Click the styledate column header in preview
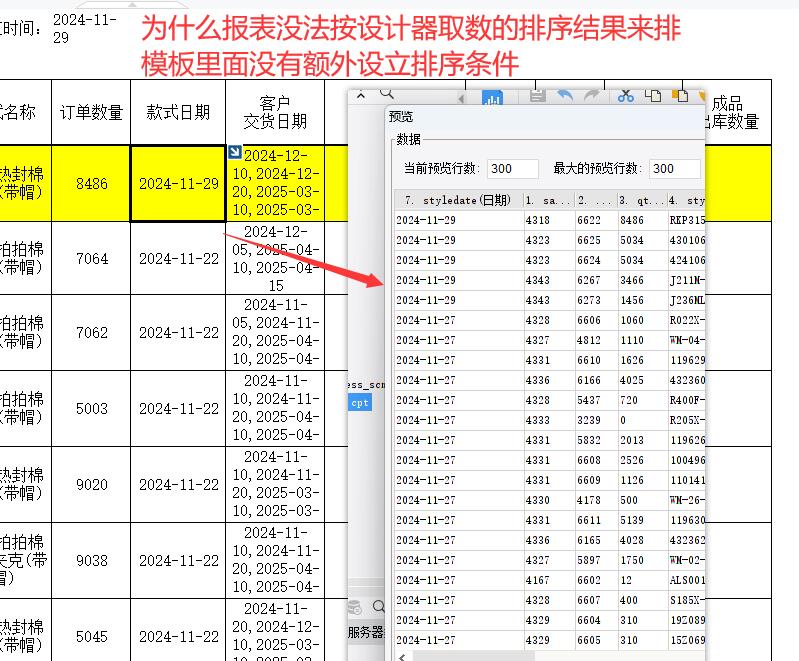 click(458, 200)
